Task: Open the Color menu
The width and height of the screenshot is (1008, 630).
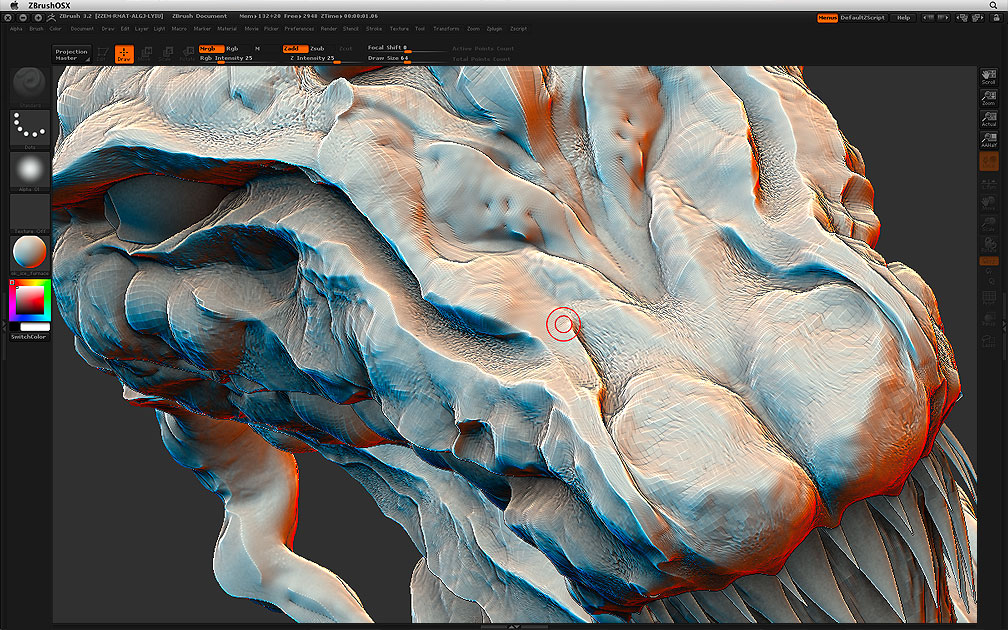Action: click(x=56, y=29)
